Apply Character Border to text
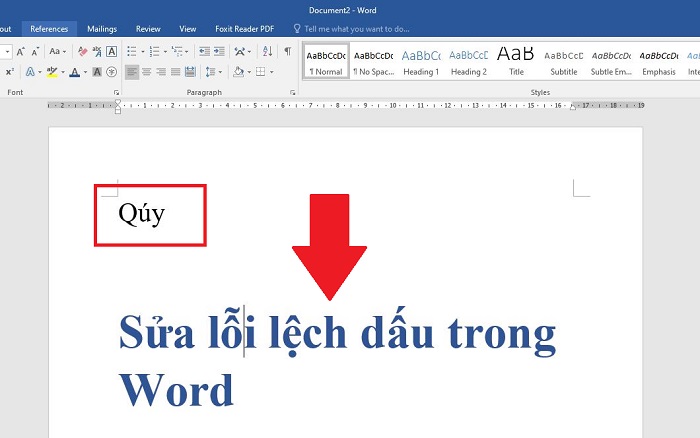The height and width of the screenshot is (438, 700). (x=112, y=51)
